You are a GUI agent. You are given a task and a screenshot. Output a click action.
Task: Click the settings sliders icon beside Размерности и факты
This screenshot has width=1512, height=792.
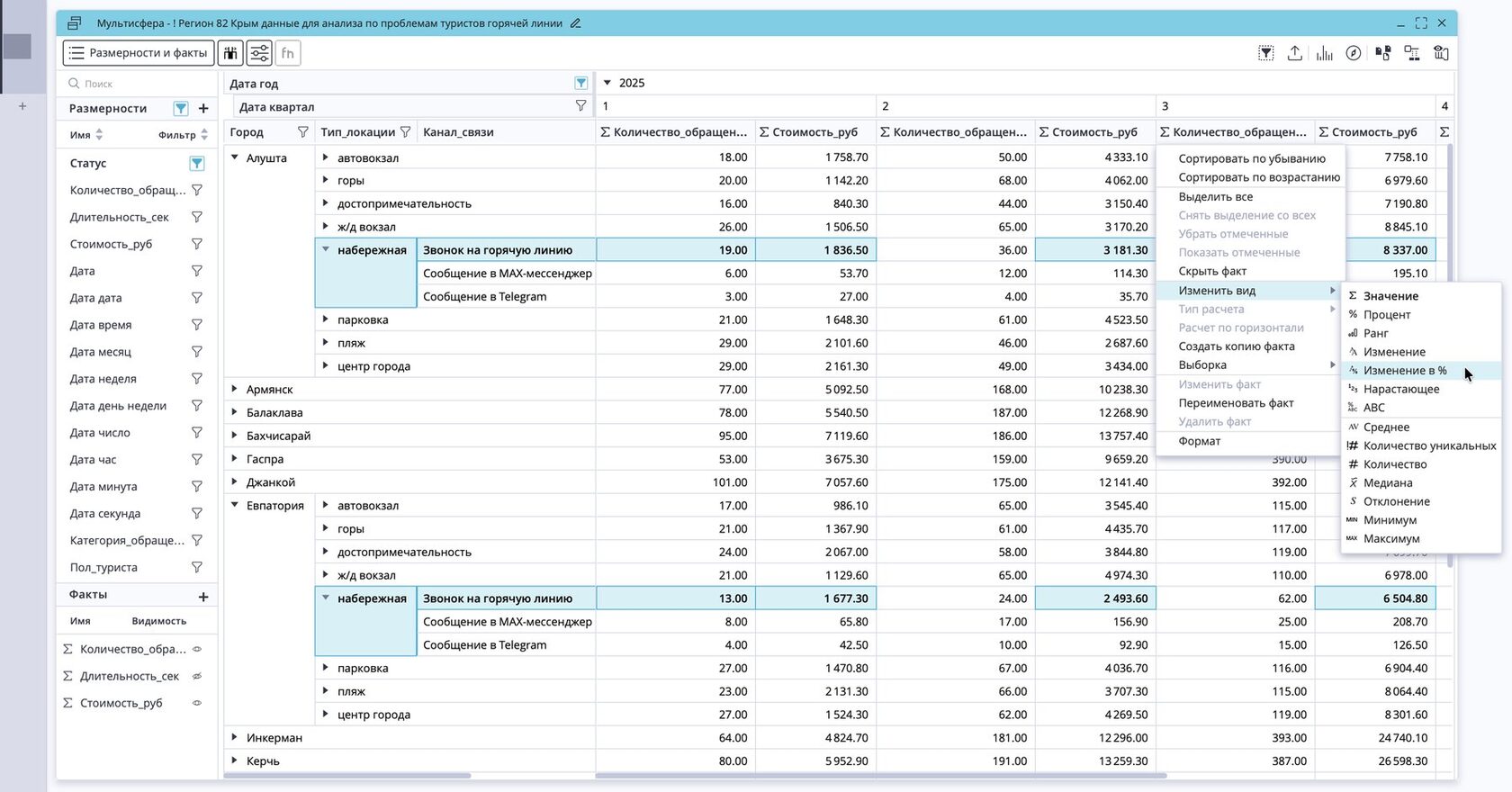pos(259,53)
